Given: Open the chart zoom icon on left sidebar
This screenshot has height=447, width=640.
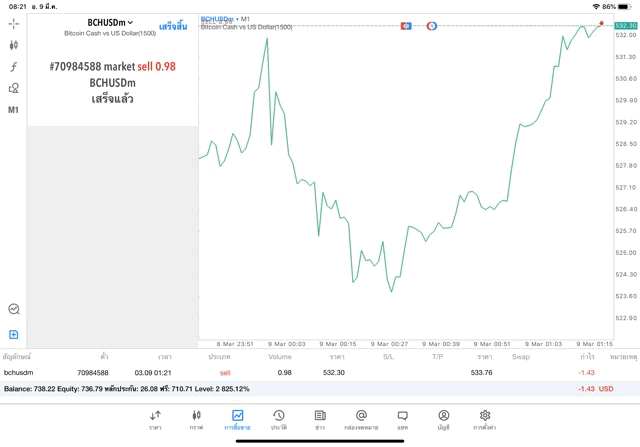Looking at the screenshot, I should tap(14, 309).
